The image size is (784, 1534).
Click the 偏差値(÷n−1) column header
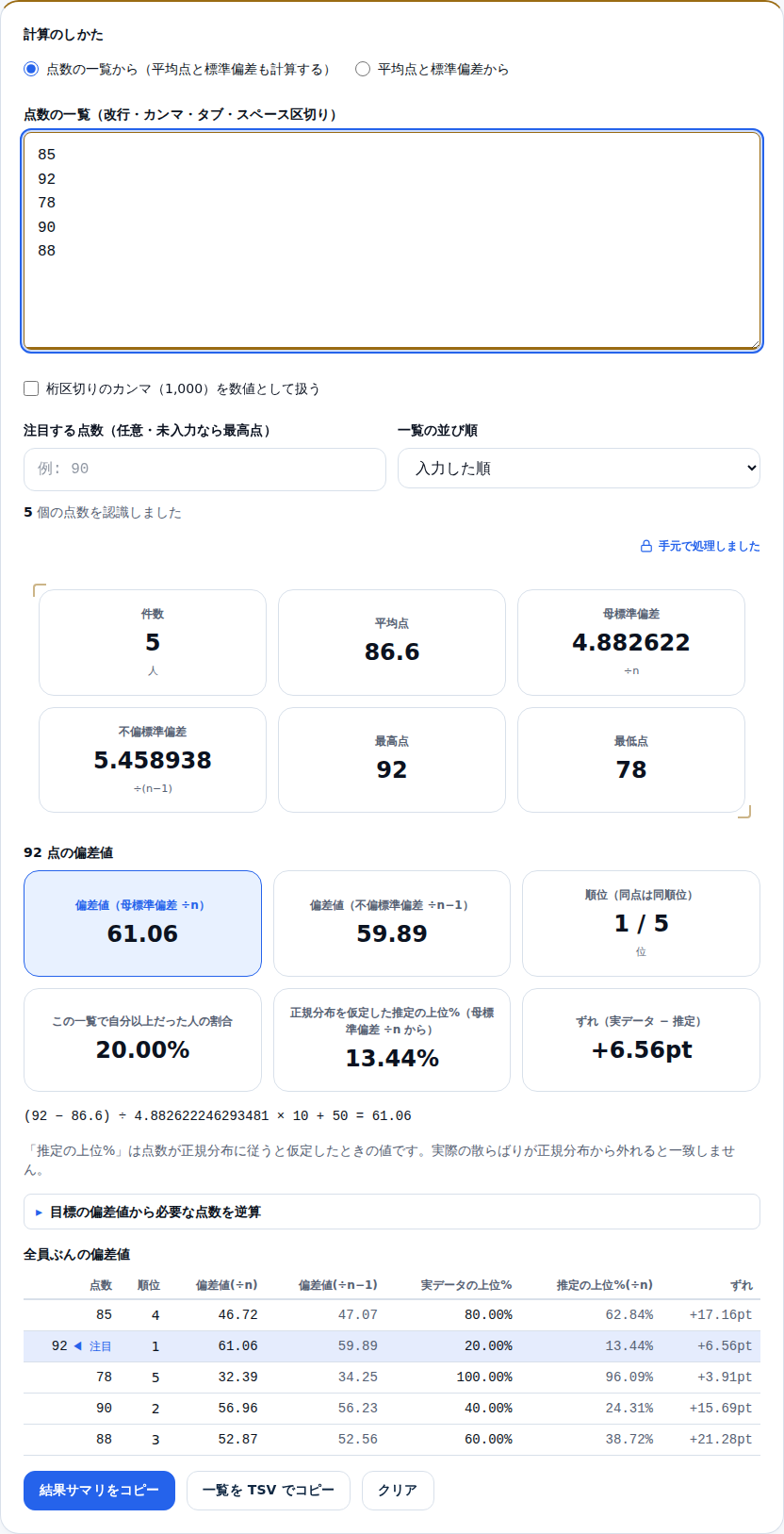tap(337, 1285)
